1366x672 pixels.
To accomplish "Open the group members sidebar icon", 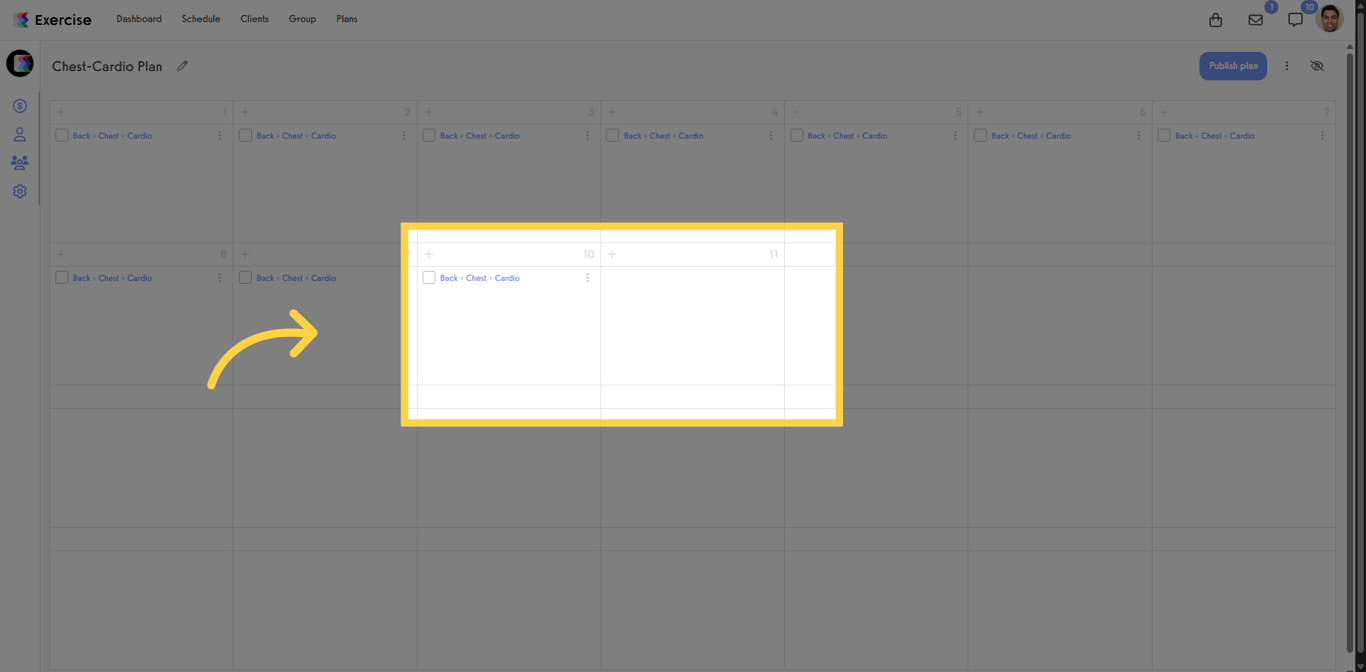I will [x=19, y=162].
